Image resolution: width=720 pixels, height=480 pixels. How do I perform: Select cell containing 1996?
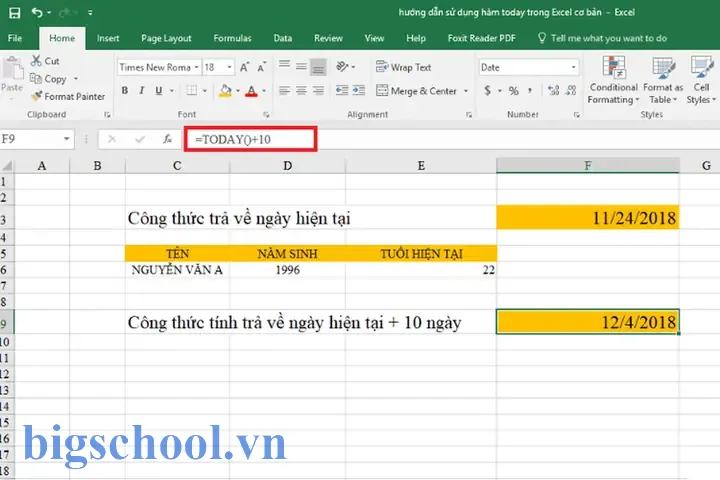point(287,270)
